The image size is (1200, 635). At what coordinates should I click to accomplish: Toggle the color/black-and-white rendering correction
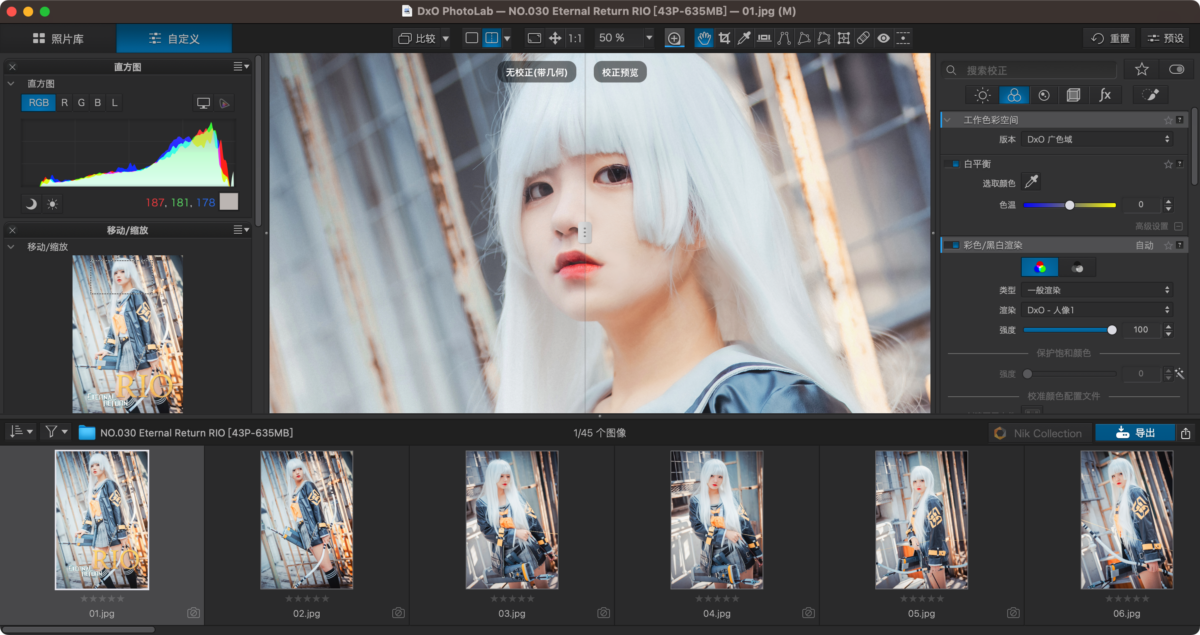point(953,245)
